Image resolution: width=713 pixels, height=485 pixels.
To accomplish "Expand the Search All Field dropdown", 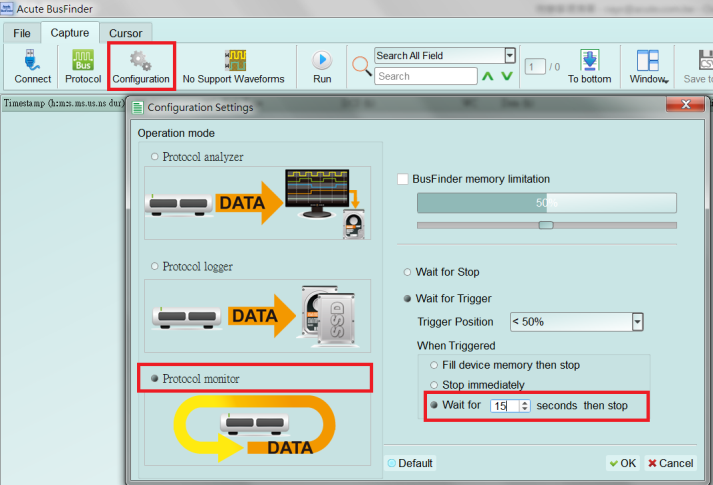I will coord(510,55).
